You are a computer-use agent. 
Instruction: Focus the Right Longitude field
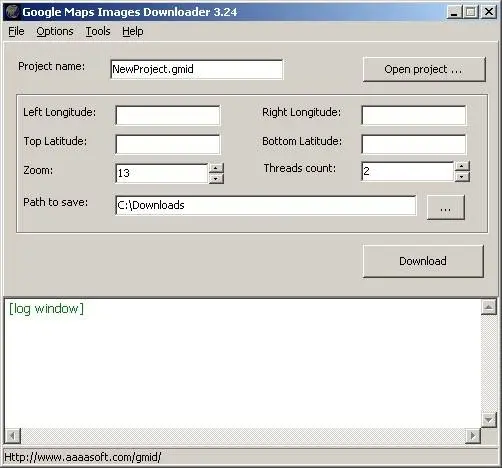click(414, 115)
